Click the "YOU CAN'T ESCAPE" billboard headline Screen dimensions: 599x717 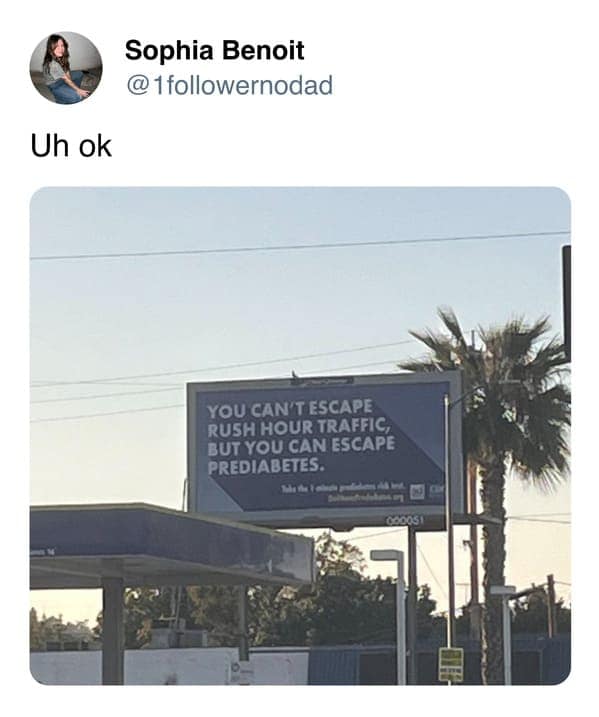click(x=290, y=408)
